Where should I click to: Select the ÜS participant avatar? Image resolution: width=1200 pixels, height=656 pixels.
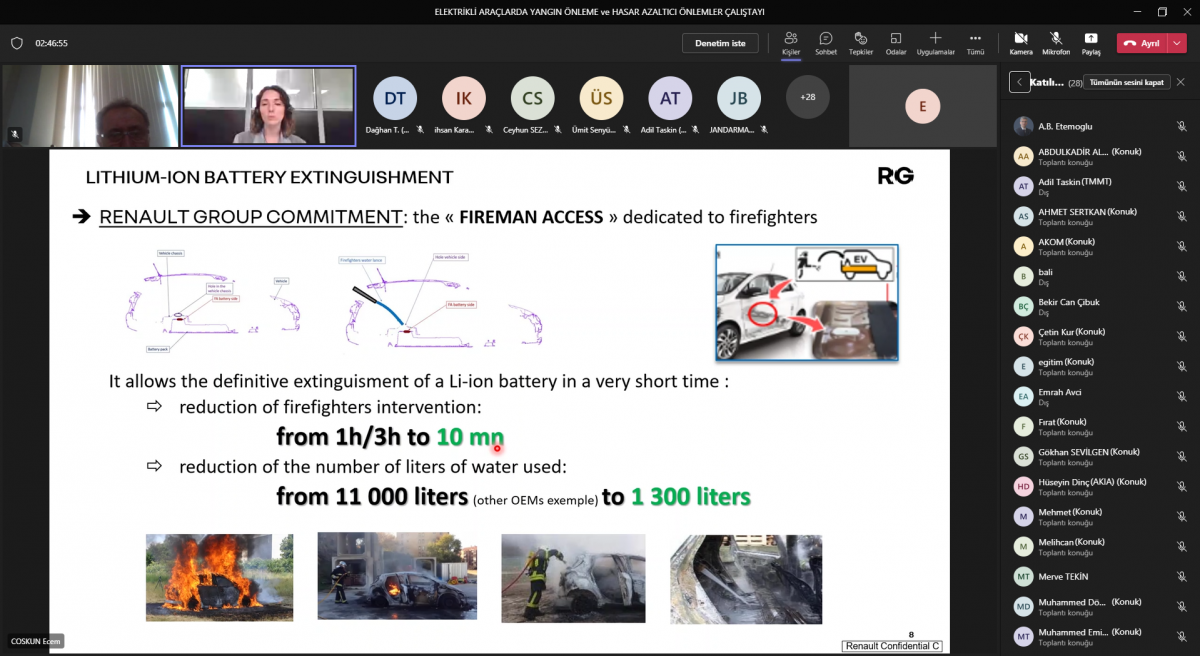coord(601,98)
